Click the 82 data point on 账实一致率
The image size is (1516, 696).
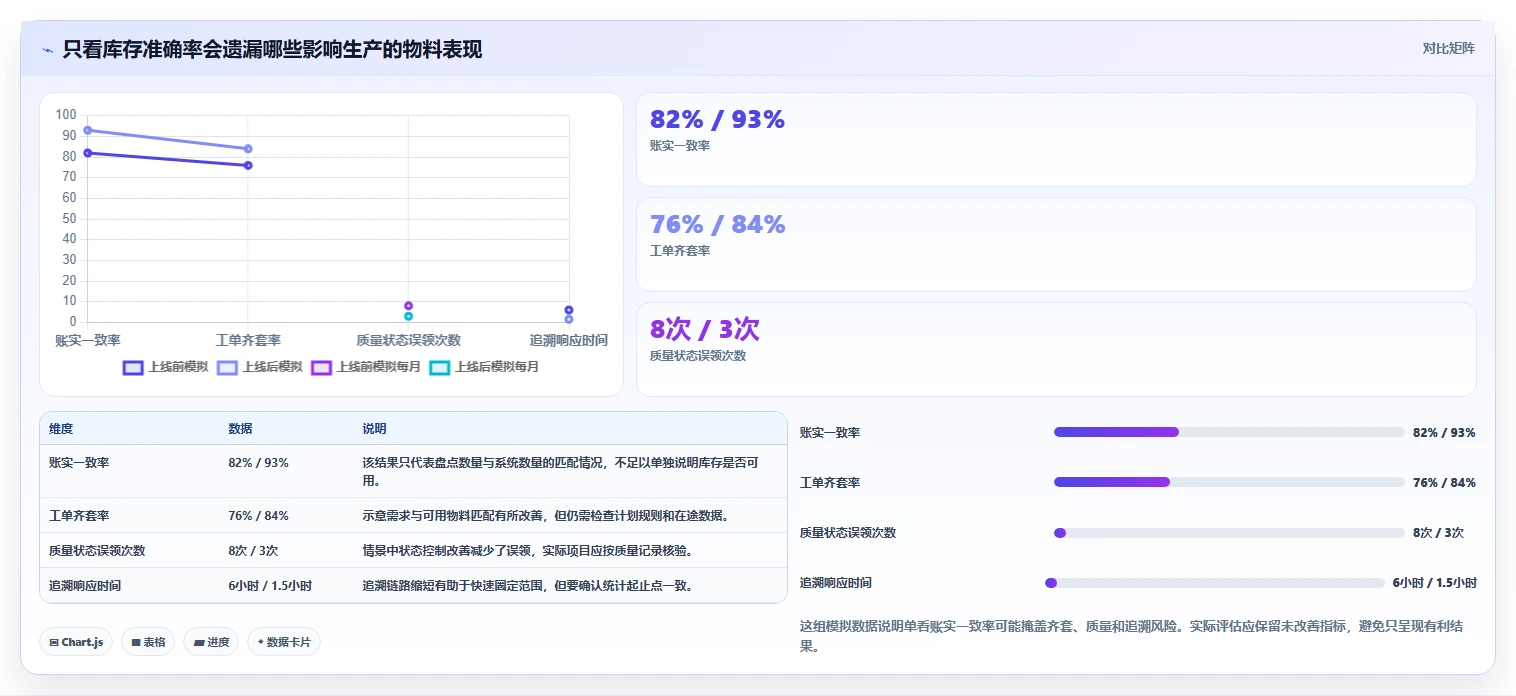tap(88, 153)
